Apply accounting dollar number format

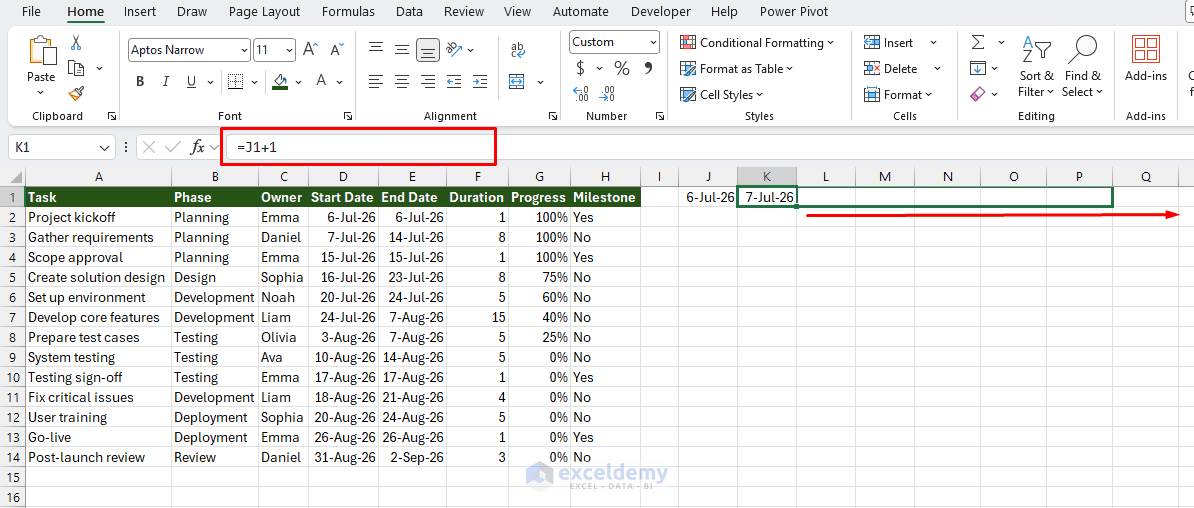[581, 69]
